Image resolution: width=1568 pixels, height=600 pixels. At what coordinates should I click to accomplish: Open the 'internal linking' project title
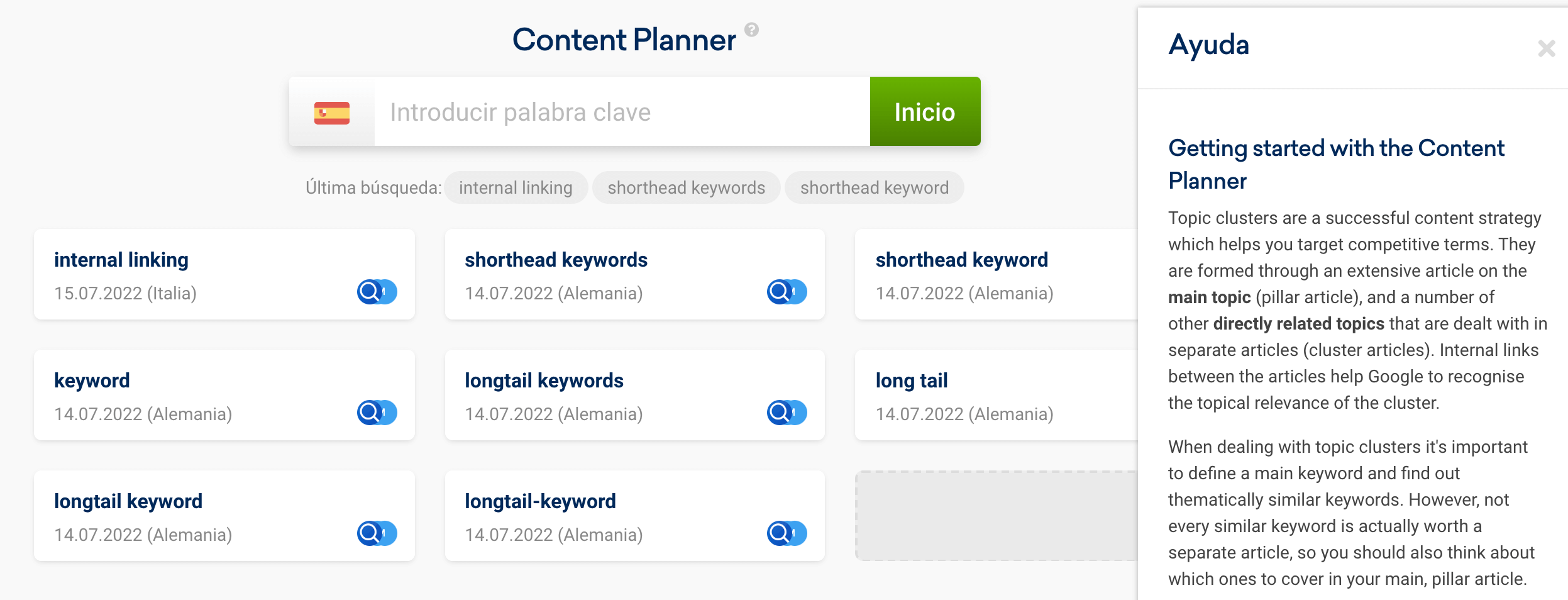(121, 260)
